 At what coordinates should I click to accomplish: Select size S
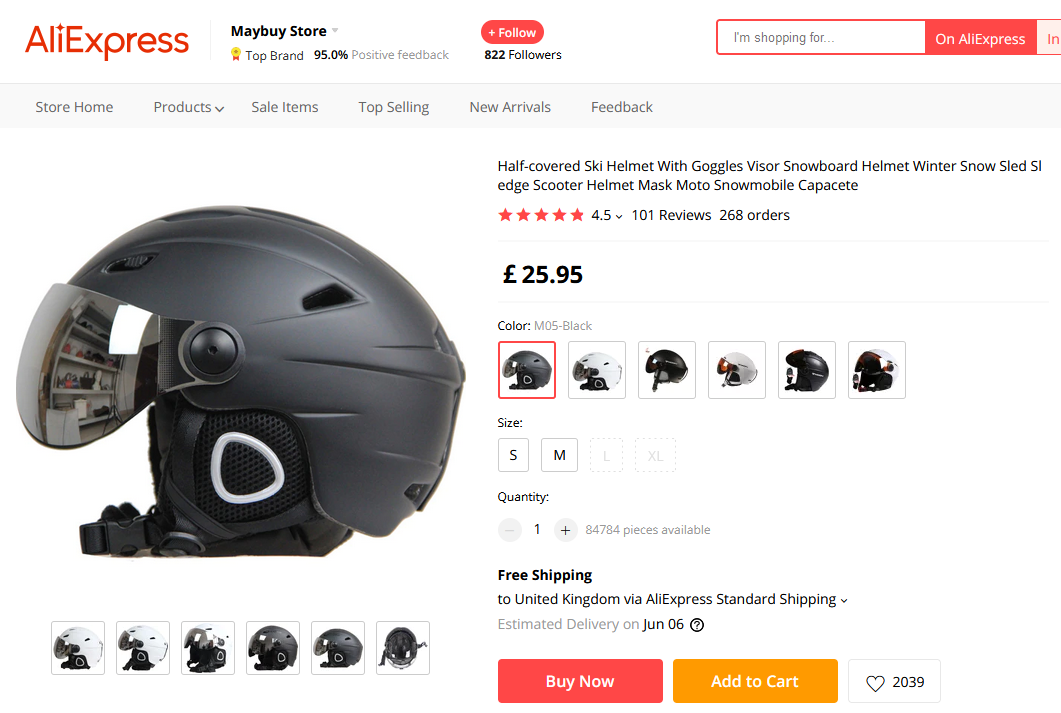tap(513, 455)
